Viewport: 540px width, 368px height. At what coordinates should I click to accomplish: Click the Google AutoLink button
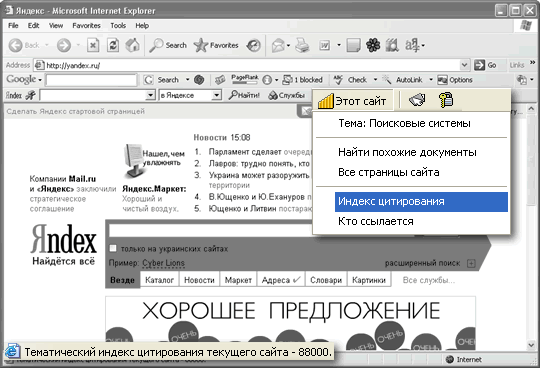(x=402, y=80)
